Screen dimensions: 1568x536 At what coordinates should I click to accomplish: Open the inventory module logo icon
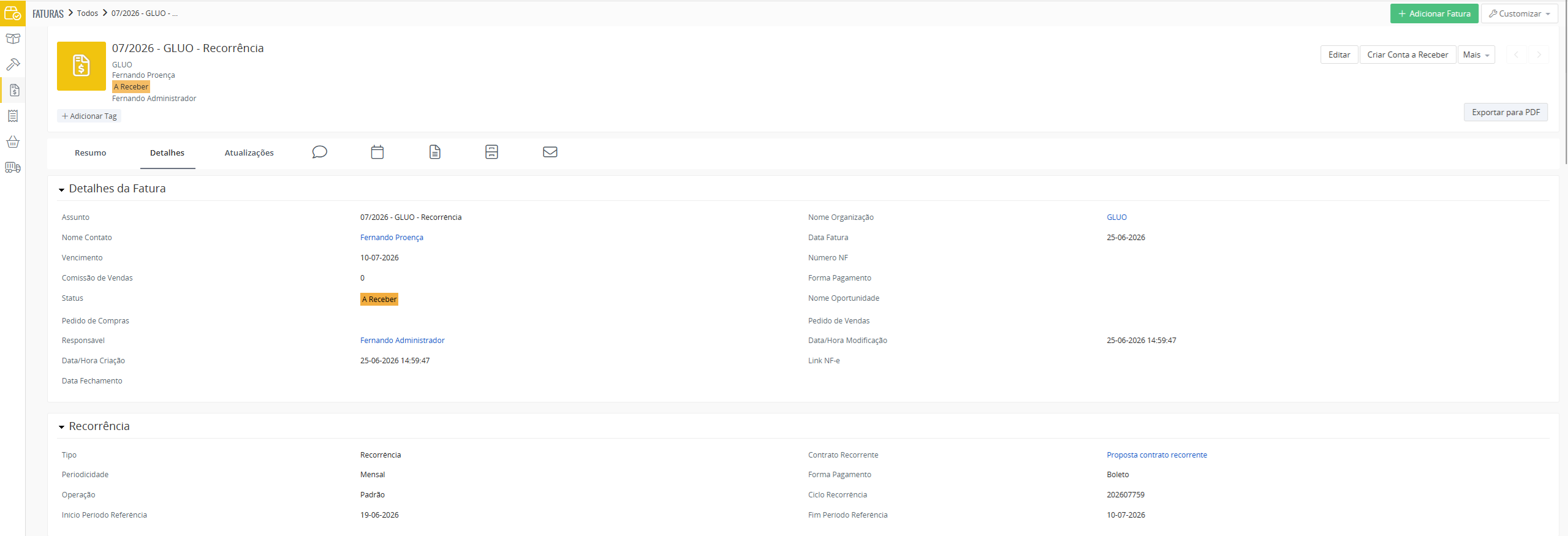[x=12, y=13]
